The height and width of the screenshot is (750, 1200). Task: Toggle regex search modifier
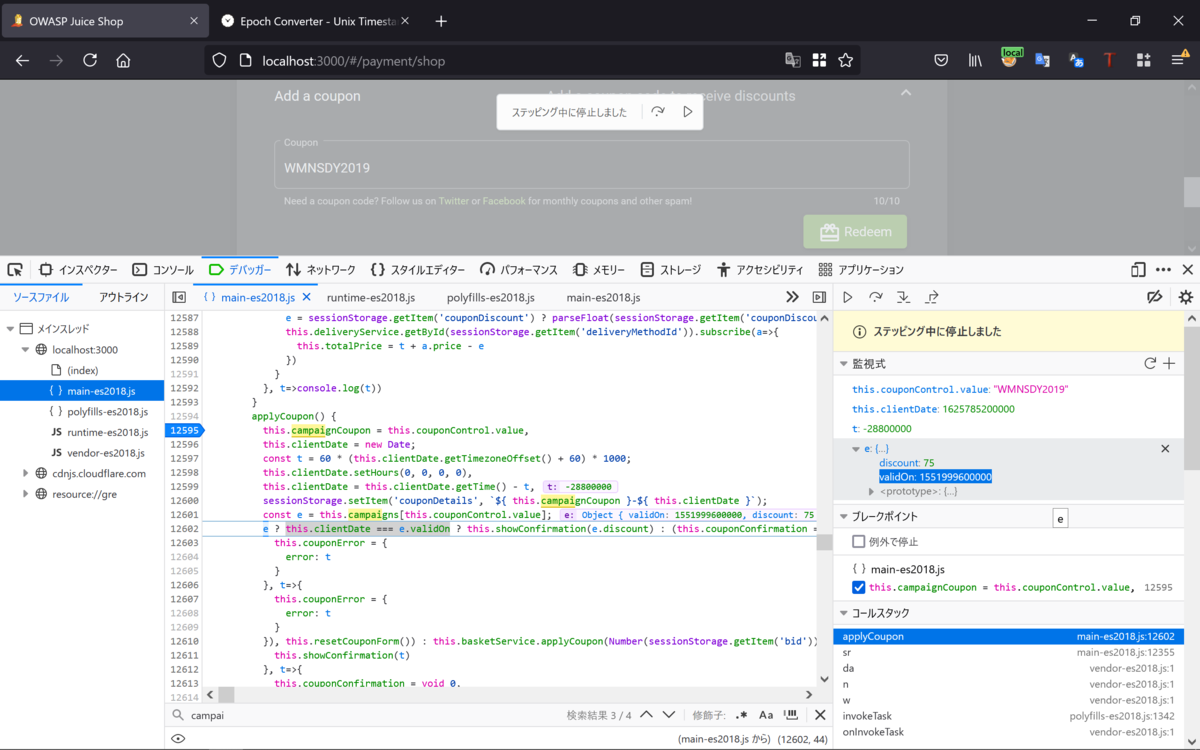pos(741,715)
